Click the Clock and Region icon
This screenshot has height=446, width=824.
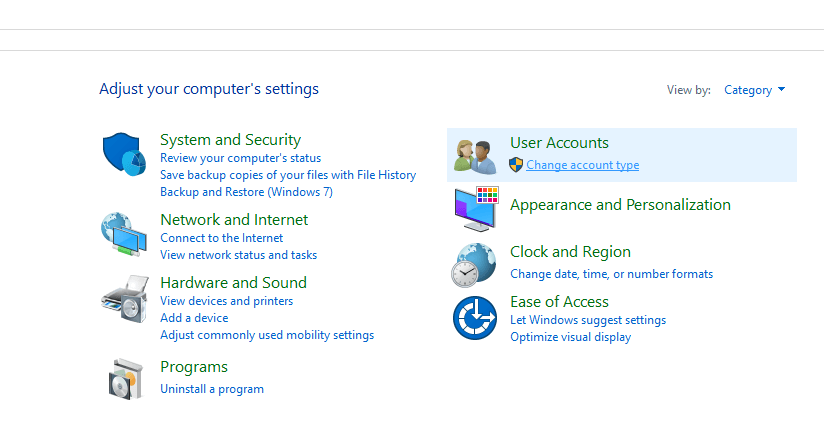click(x=475, y=265)
